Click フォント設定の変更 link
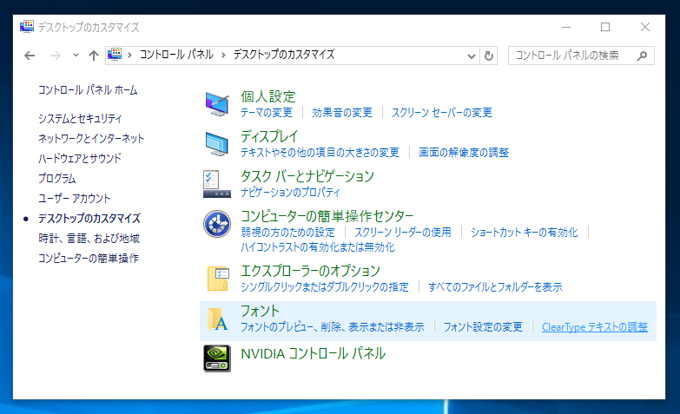The height and width of the screenshot is (414, 680). 483,327
